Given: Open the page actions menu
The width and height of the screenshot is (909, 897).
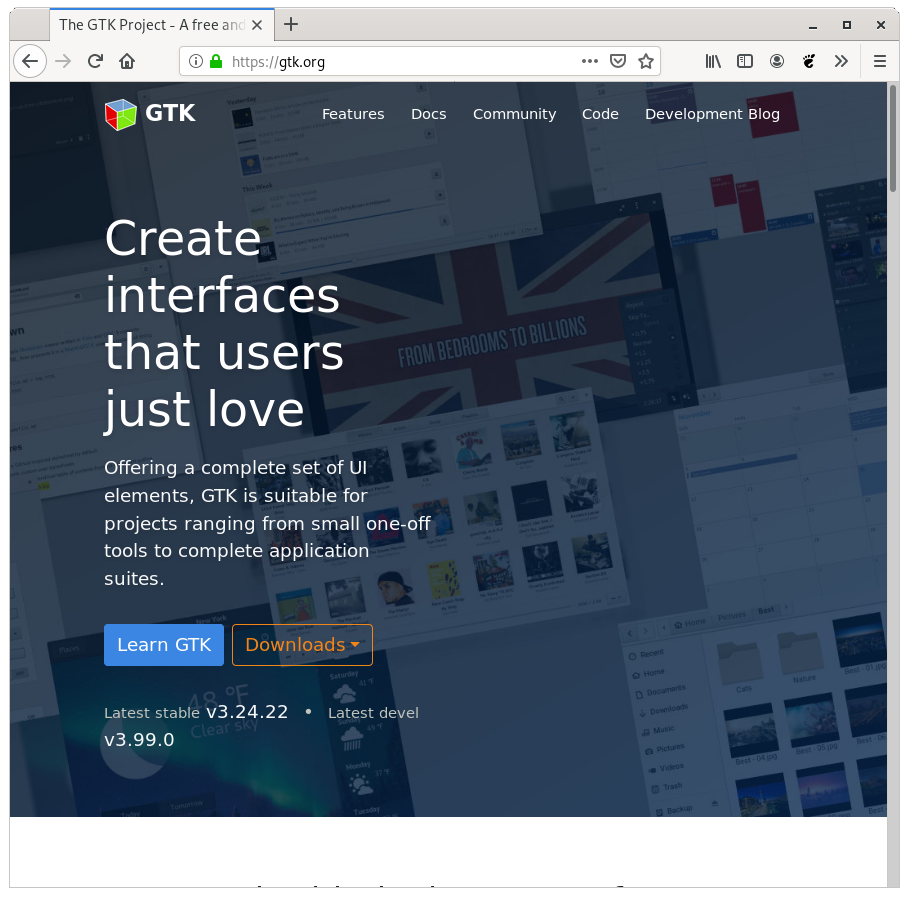Looking at the screenshot, I should 590,61.
